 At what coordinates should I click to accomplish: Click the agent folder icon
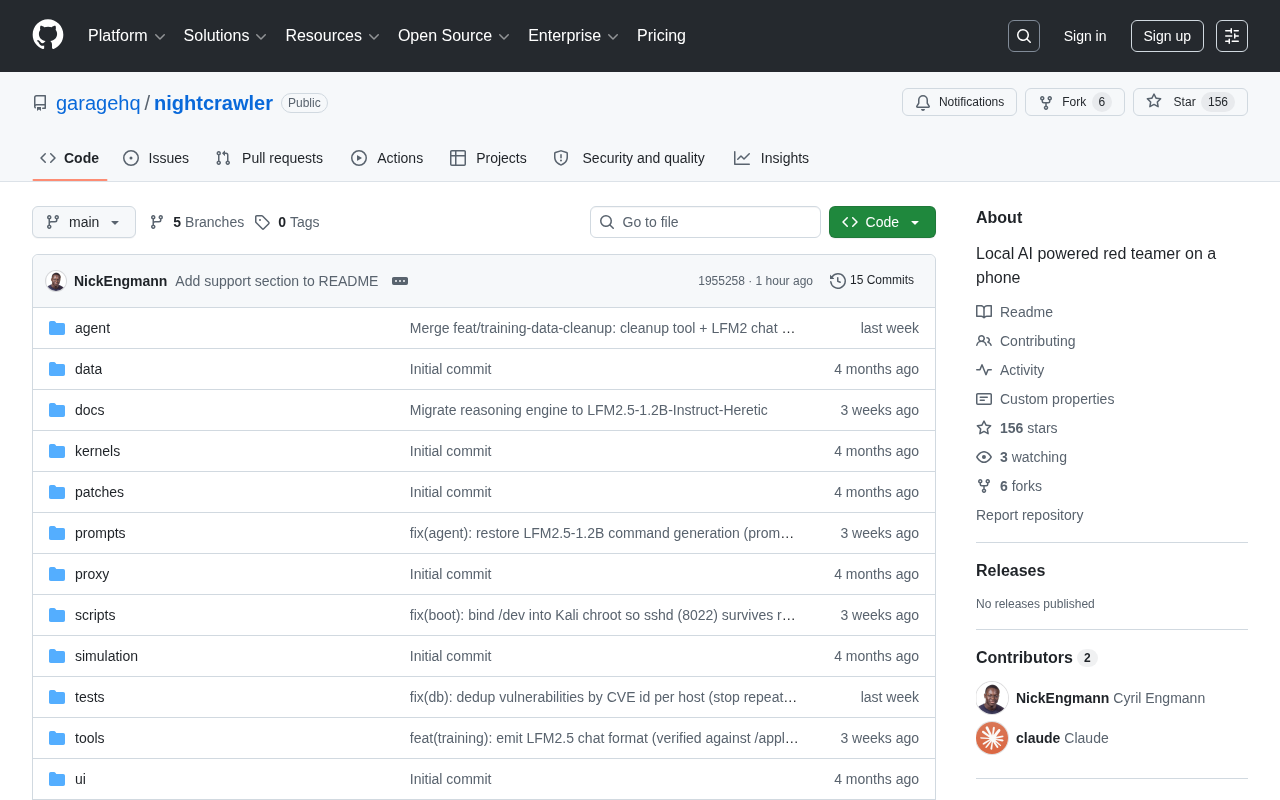click(57, 328)
